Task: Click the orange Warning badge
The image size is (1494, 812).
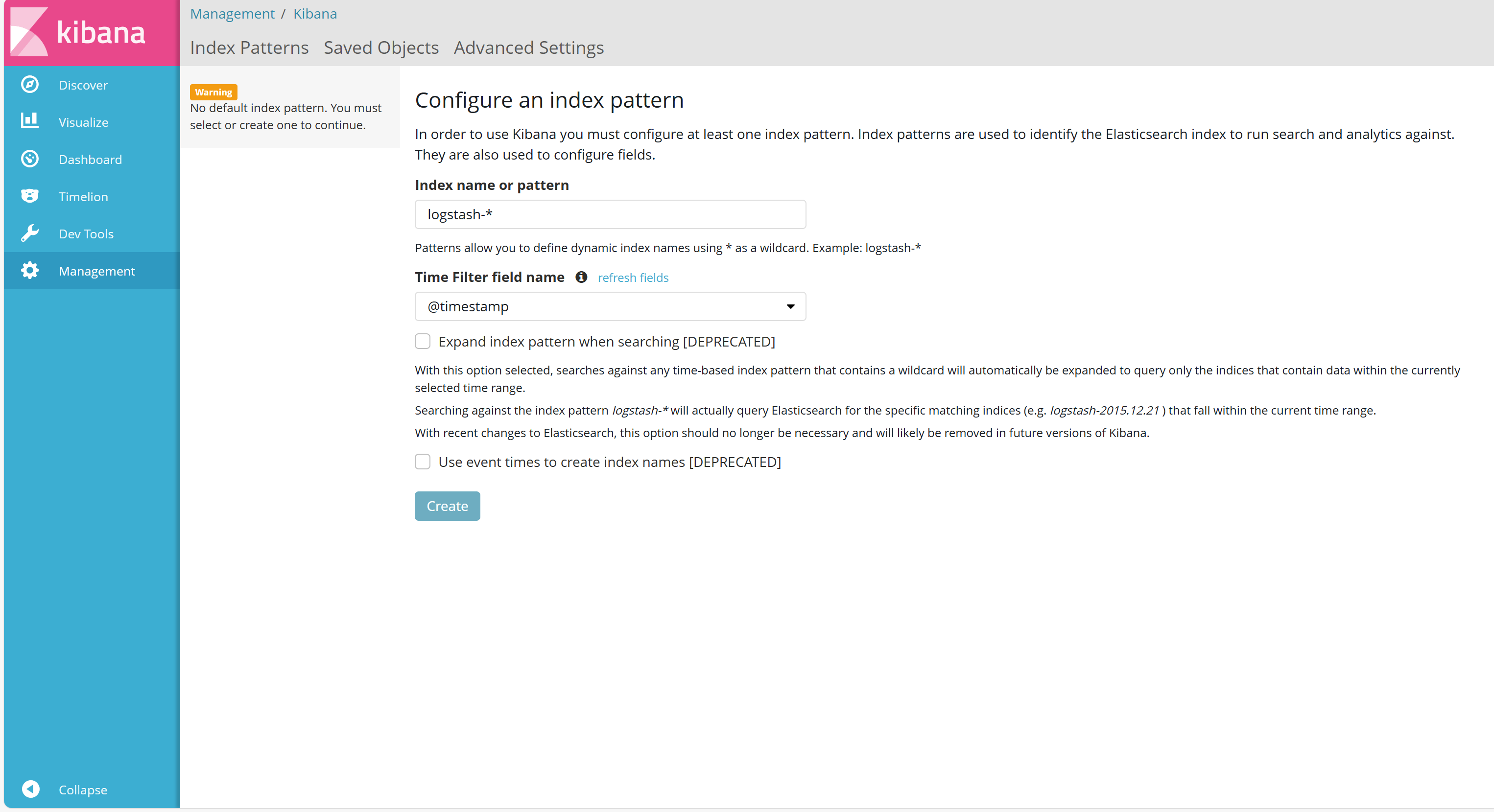Action: (213, 92)
